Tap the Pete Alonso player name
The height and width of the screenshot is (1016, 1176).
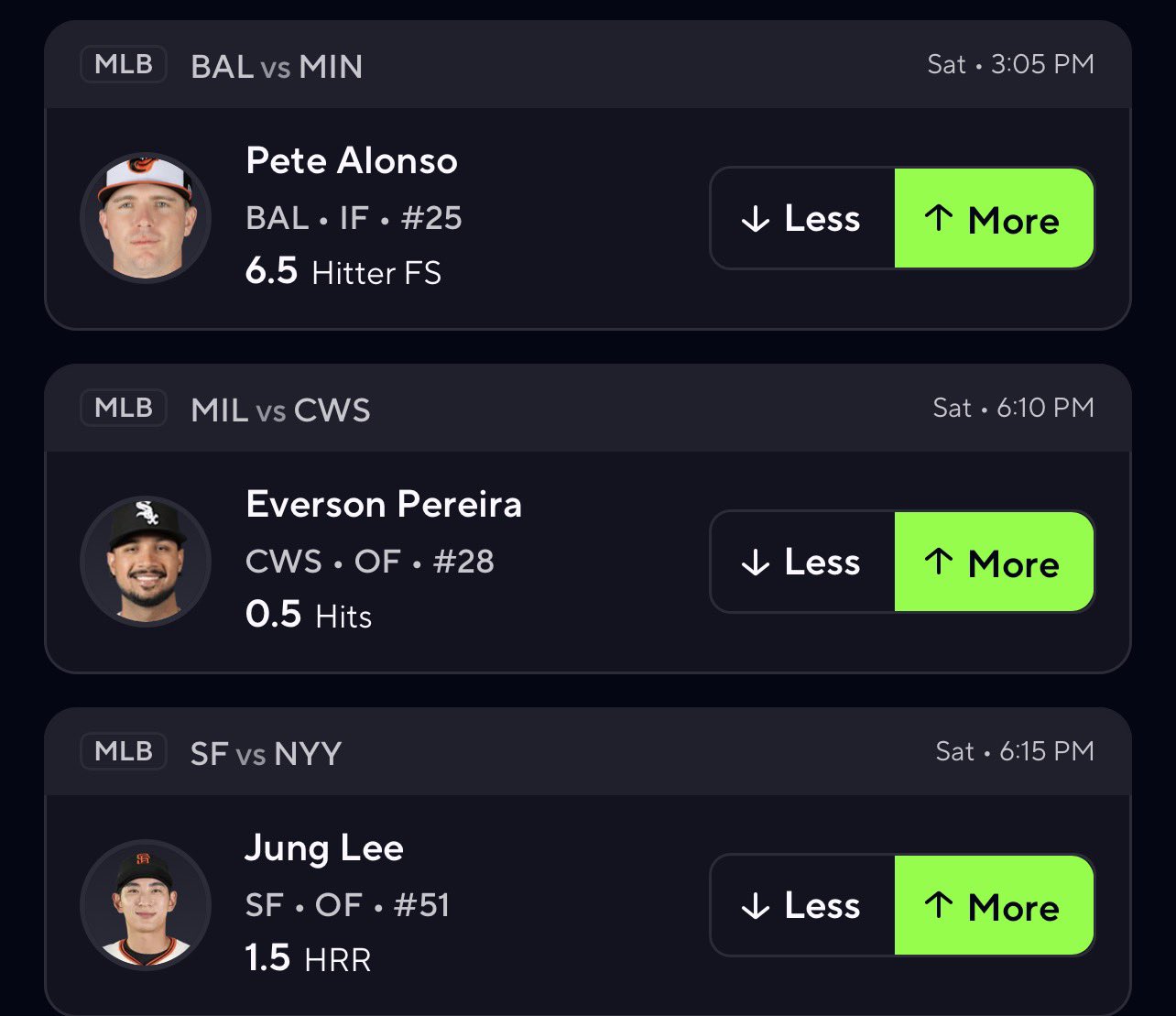352,161
